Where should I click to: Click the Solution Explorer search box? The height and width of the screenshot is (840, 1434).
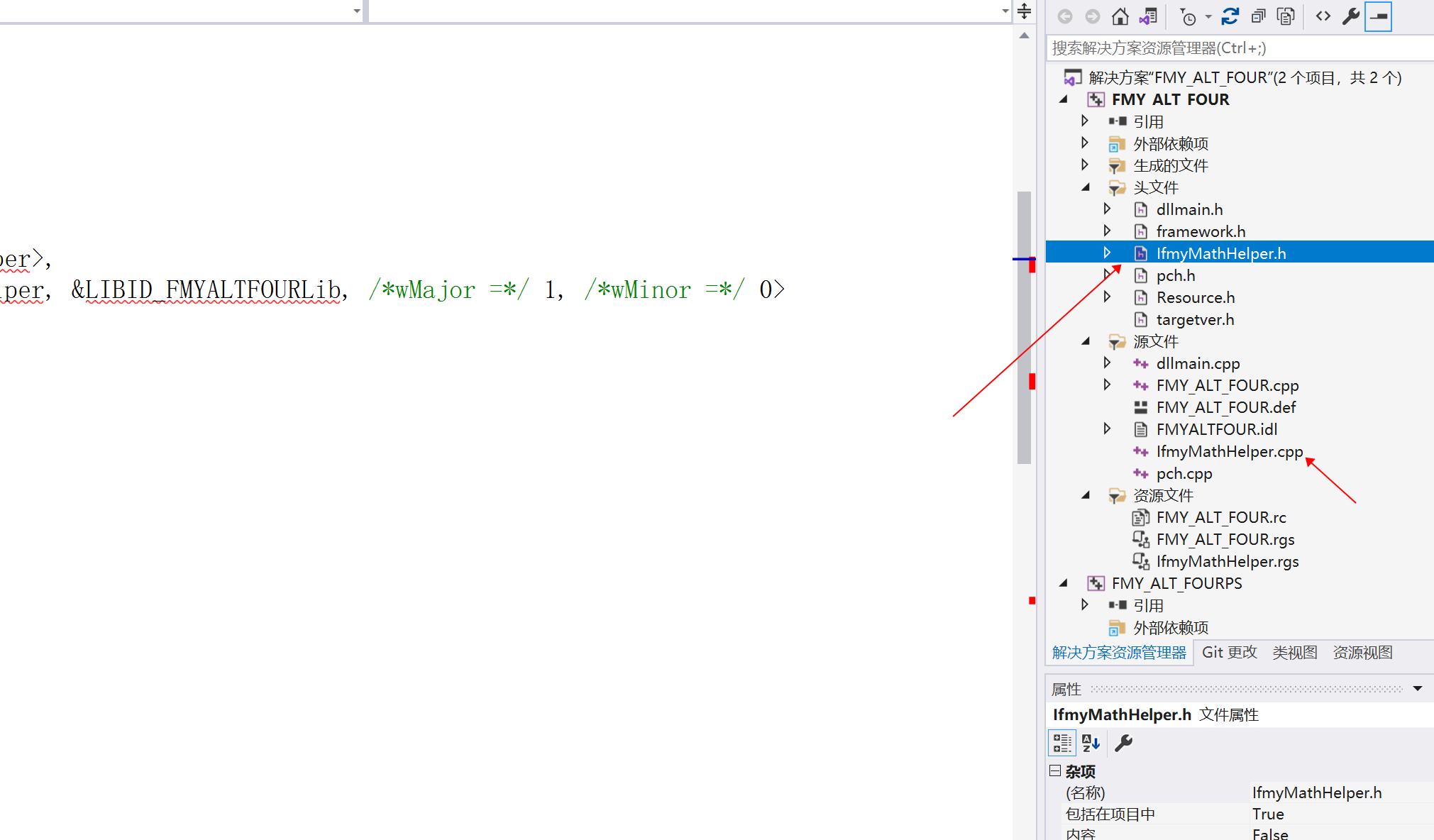tap(1240, 48)
